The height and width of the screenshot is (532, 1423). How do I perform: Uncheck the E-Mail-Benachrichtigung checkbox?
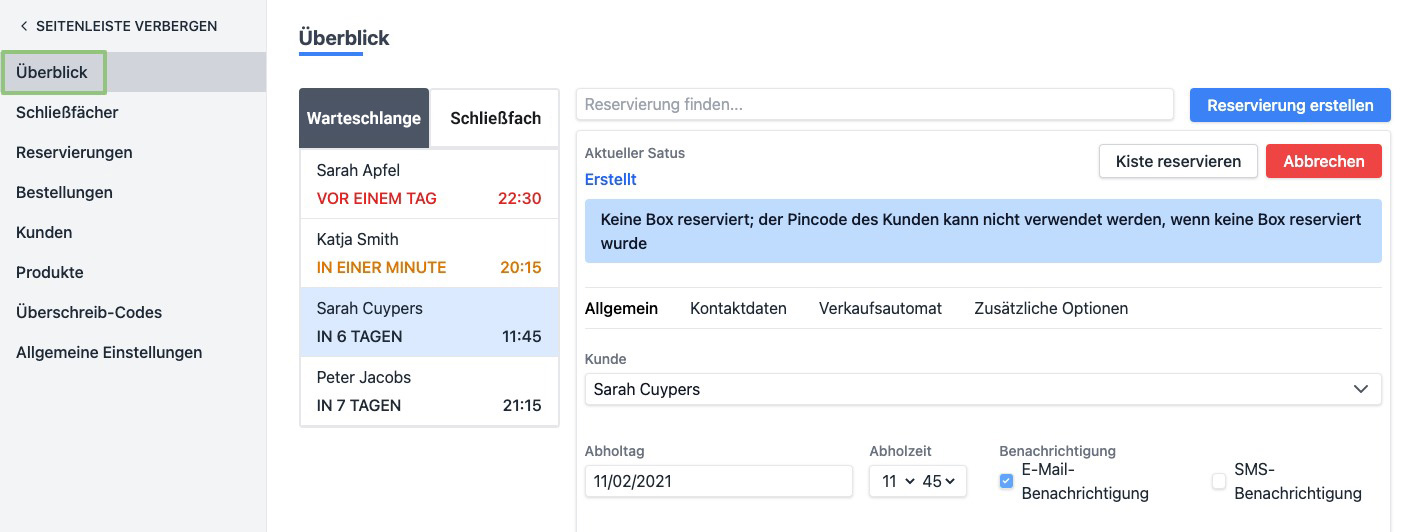(x=1006, y=481)
